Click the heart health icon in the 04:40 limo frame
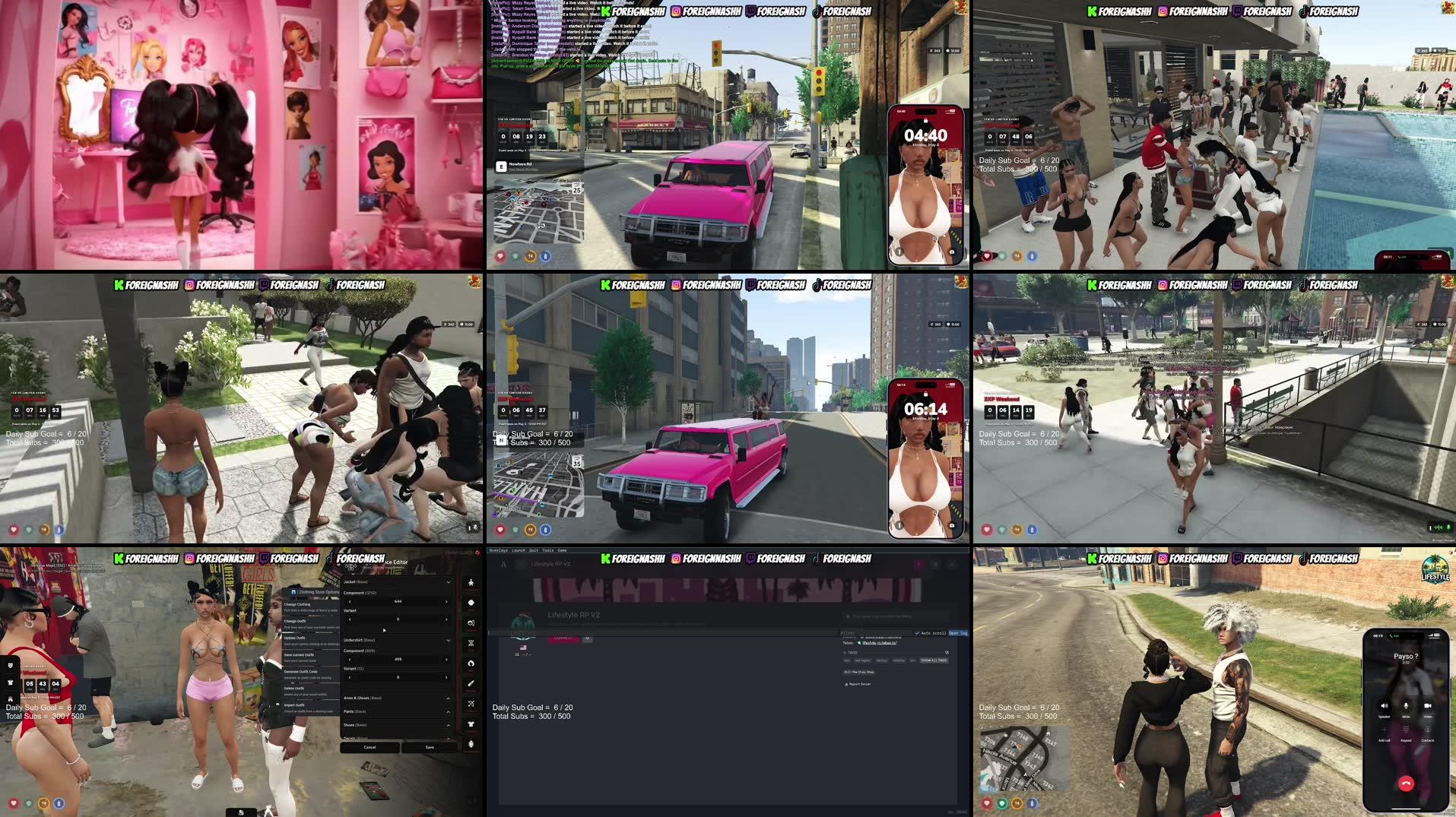 pyautogui.click(x=500, y=256)
